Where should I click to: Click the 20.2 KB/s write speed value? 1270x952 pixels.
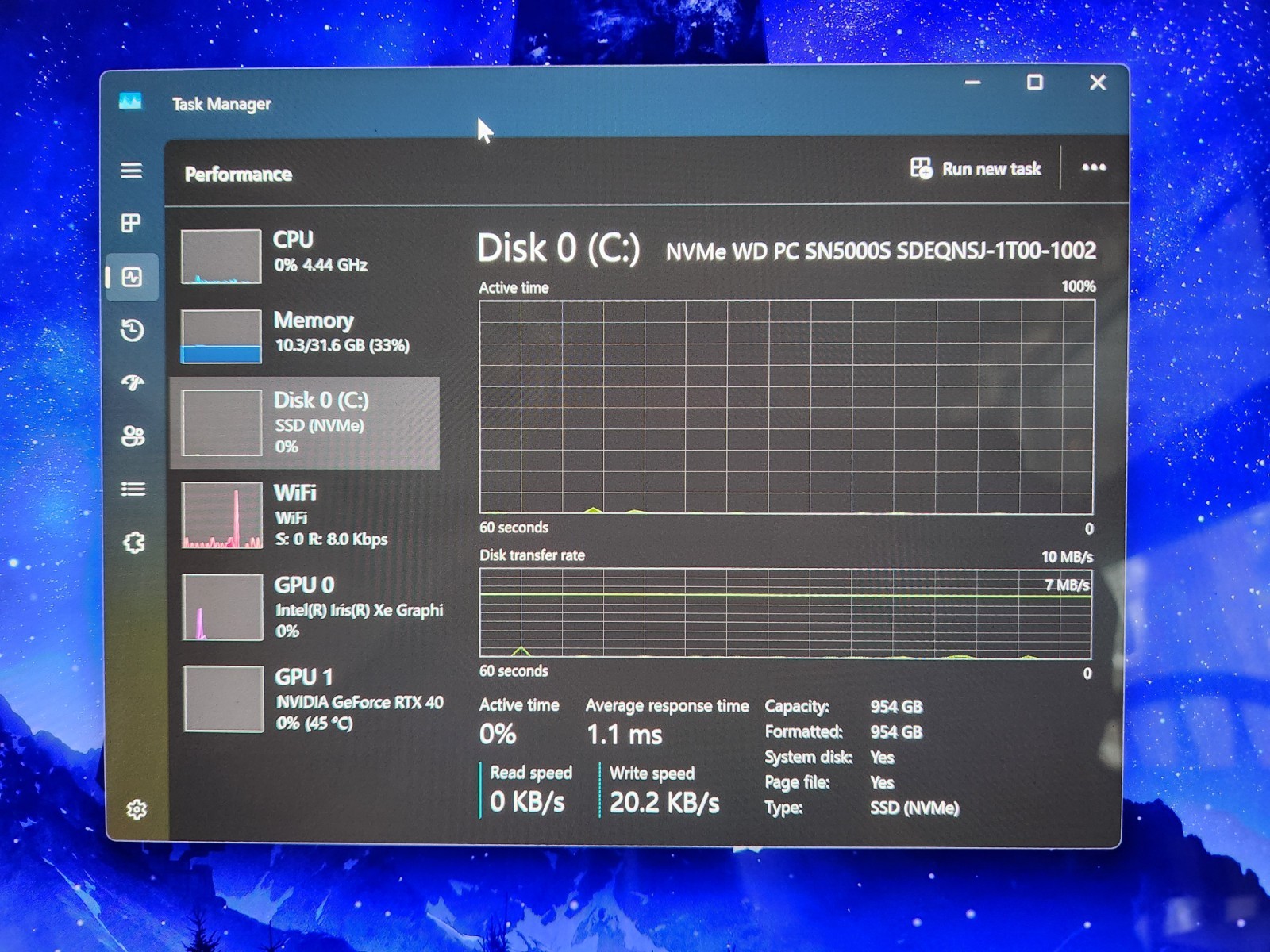(x=664, y=803)
